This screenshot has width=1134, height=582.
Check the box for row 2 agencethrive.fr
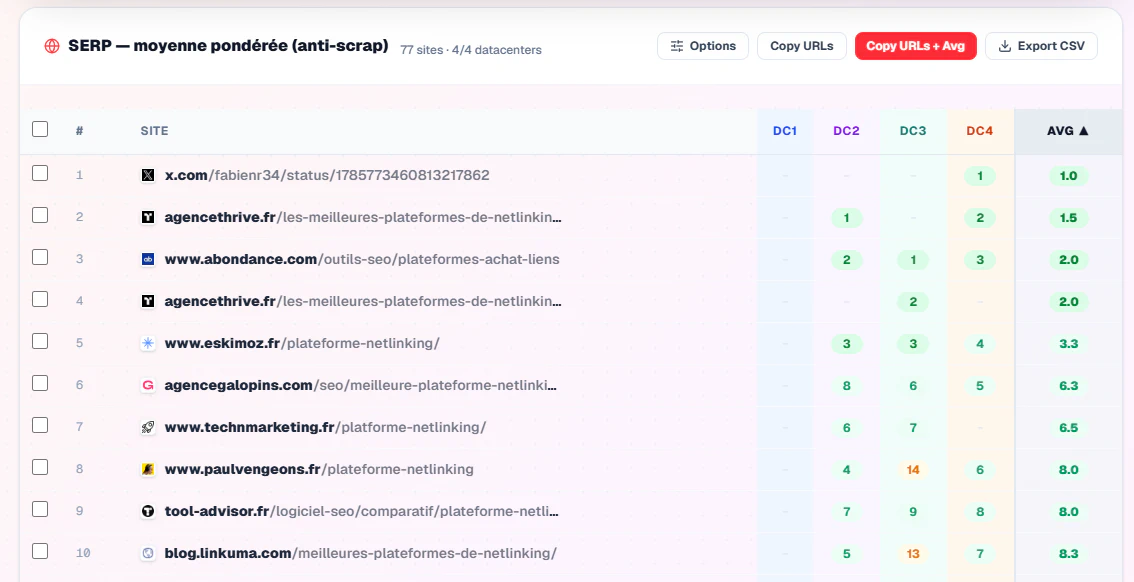(40, 215)
